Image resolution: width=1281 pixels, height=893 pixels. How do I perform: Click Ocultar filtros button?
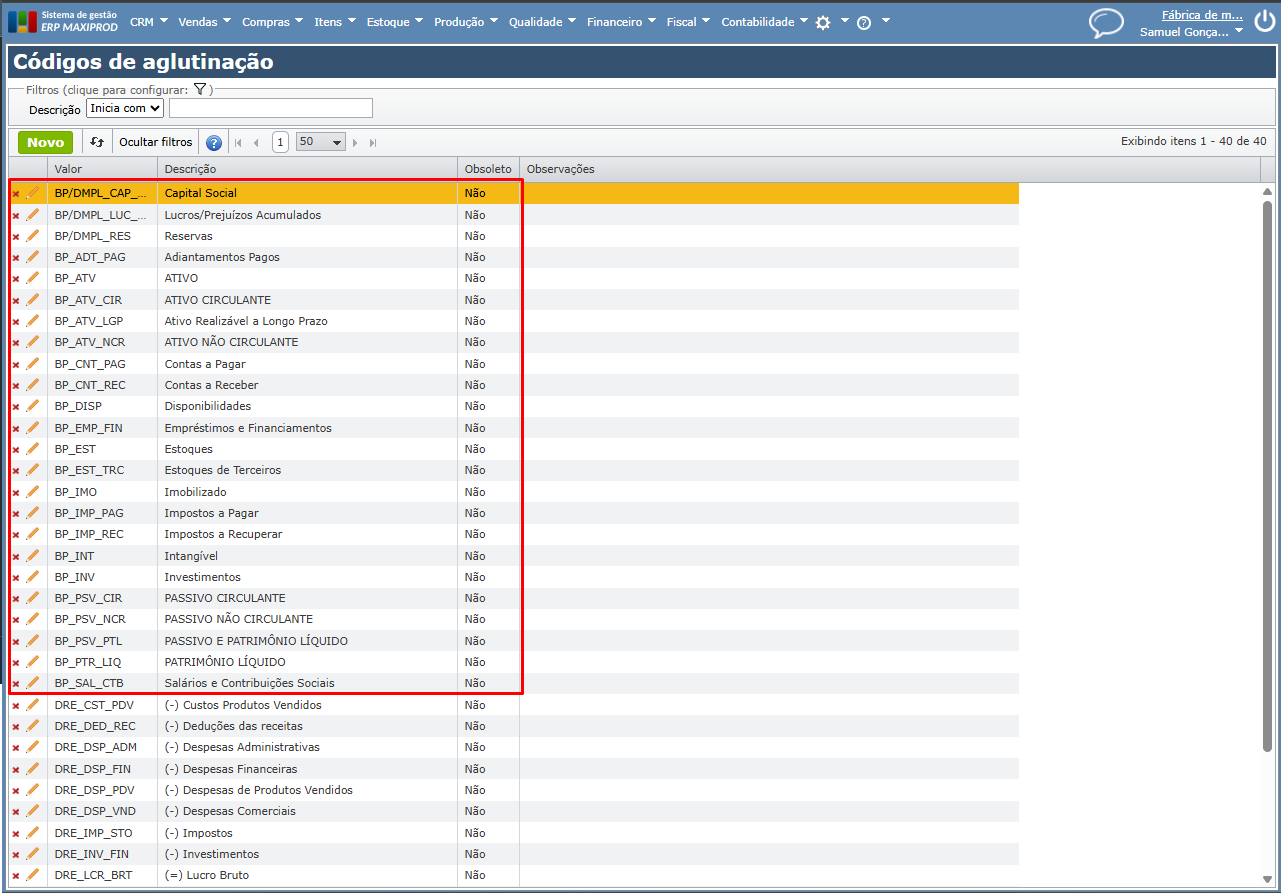[x=155, y=142]
